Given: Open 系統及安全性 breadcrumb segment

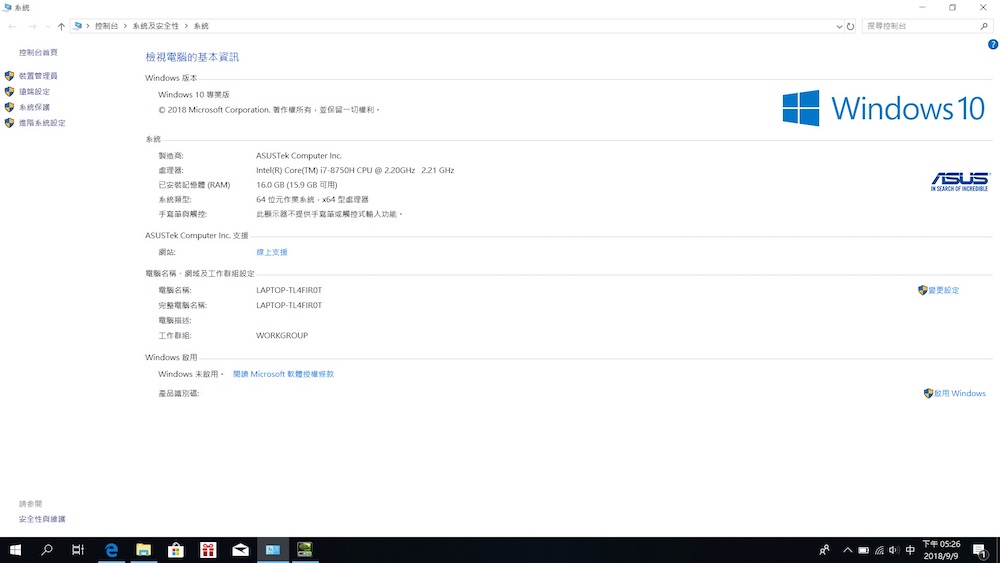Looking at the screenshot, I should [x=156, y=26].
